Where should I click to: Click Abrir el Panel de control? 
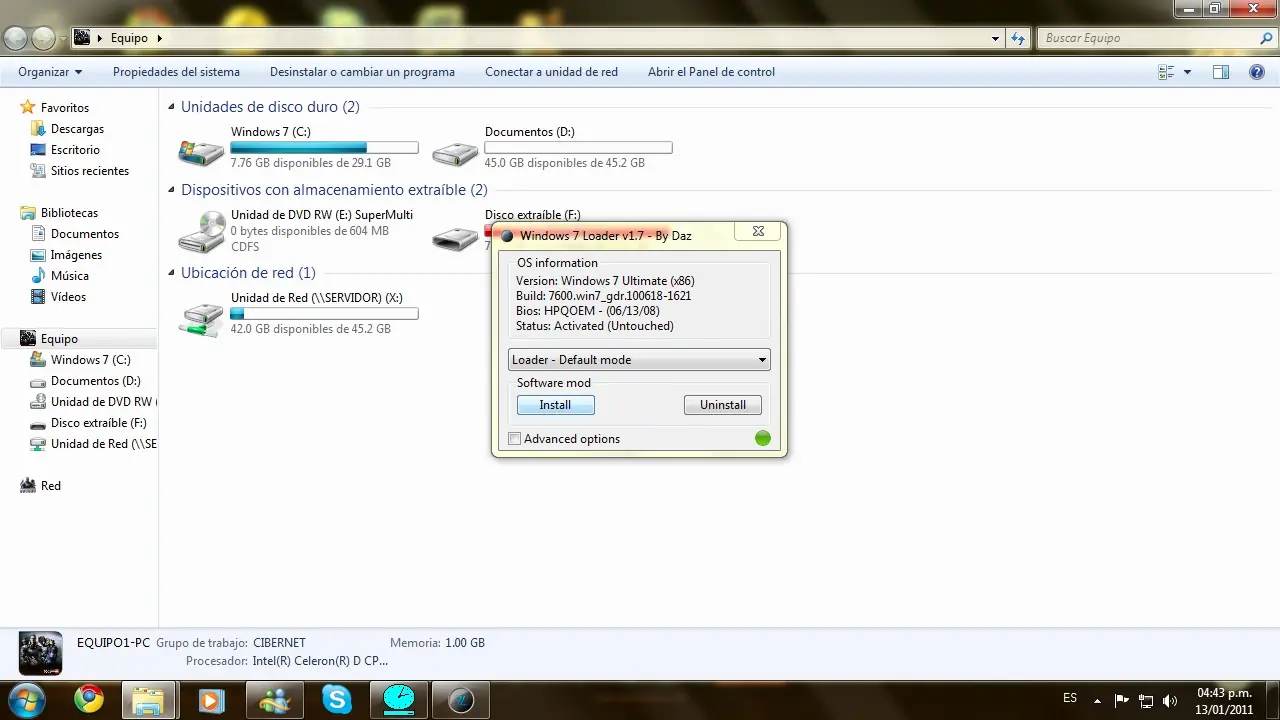(711, 71)
